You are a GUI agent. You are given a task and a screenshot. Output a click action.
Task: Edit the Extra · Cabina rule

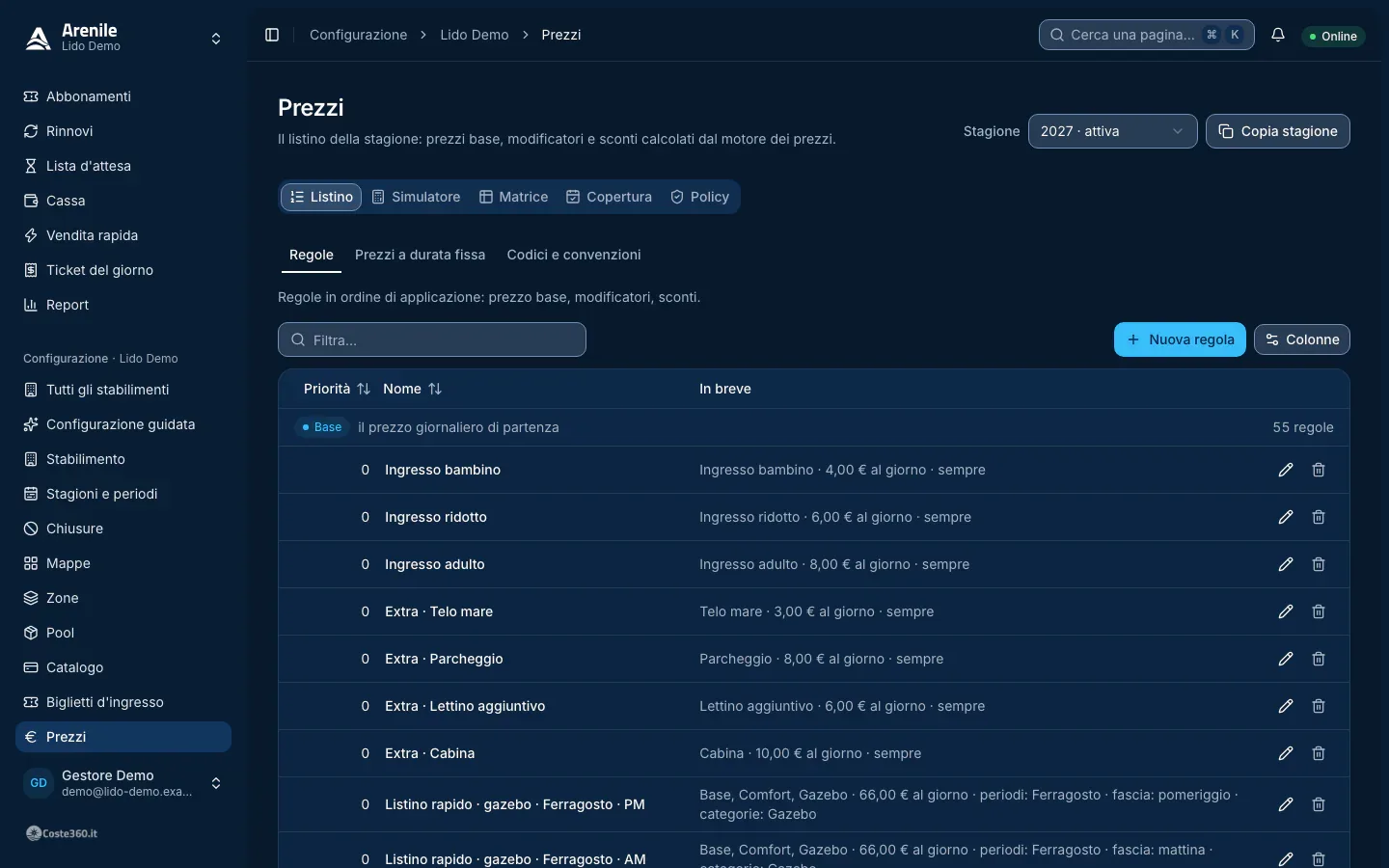1286,753
